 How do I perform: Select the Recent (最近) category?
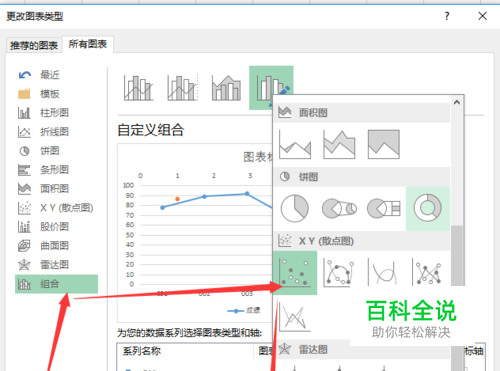click(56, 75)
